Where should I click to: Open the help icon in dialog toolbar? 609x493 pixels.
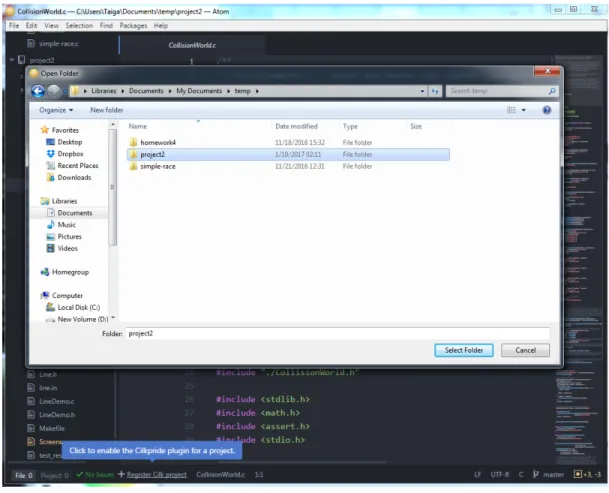(546, 110)
